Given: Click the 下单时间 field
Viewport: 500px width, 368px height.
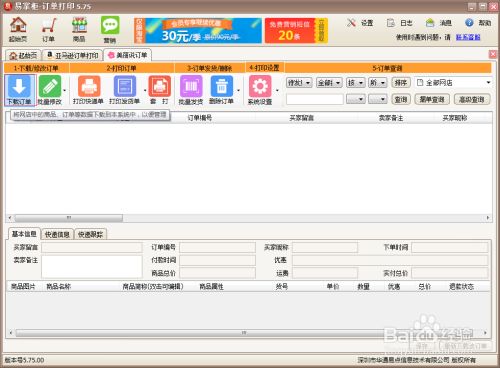Looking at the screenshot, I should [450, 247].
